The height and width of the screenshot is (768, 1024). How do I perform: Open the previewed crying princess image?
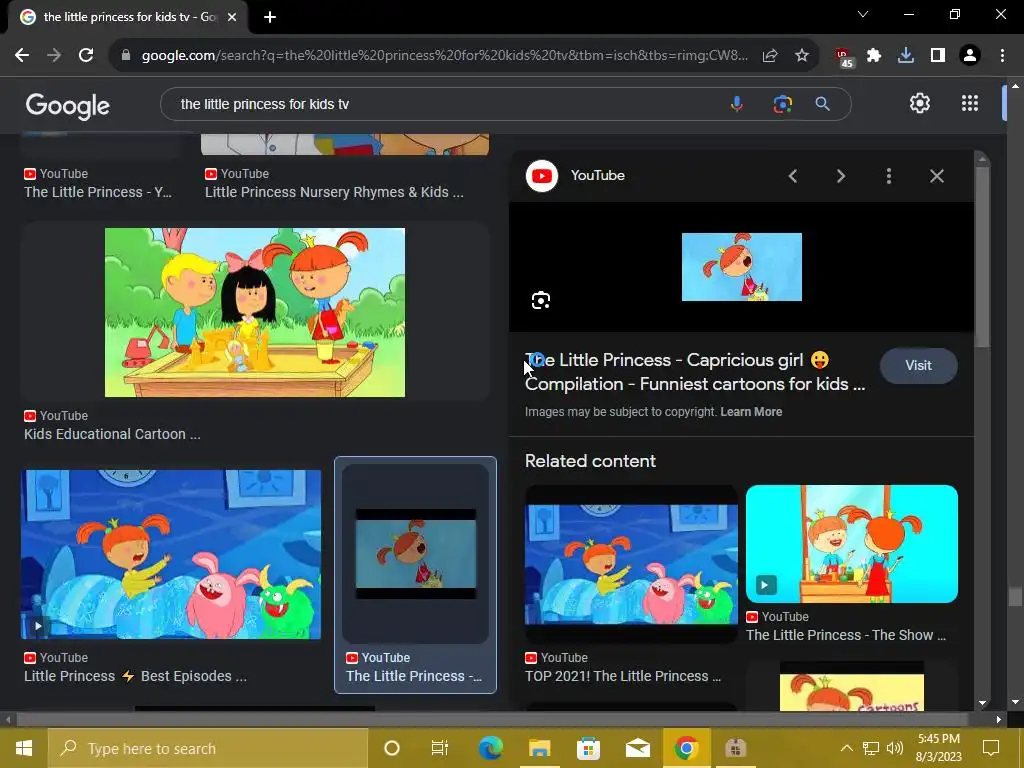[x=742, y=267]
